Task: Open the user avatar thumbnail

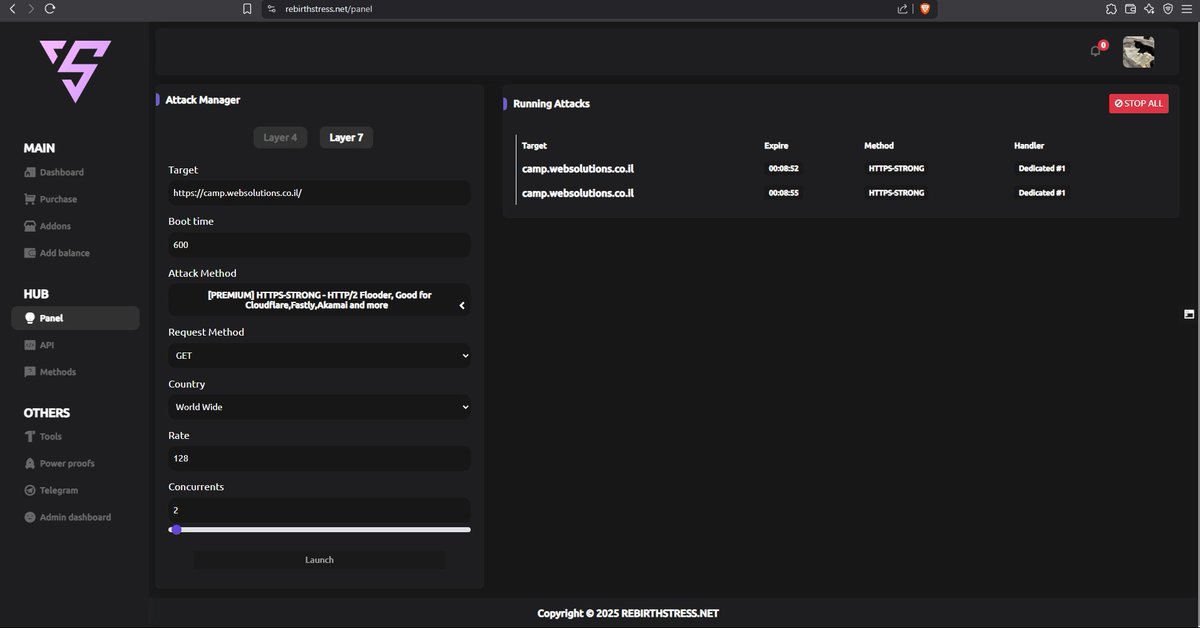Action: (1138, 52)
